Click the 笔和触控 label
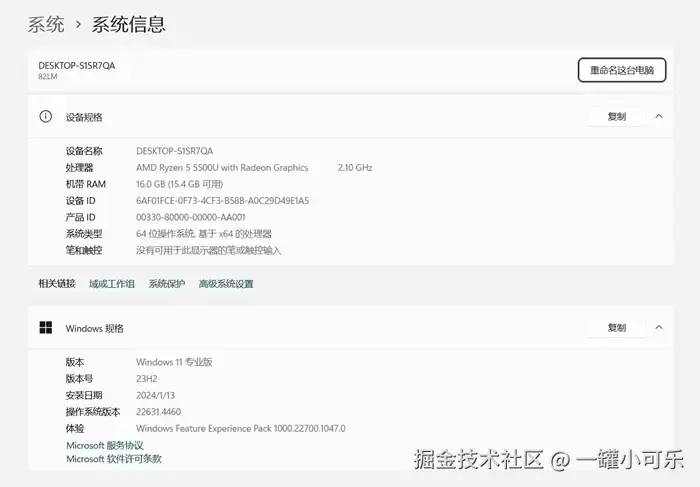 (84, 250)
